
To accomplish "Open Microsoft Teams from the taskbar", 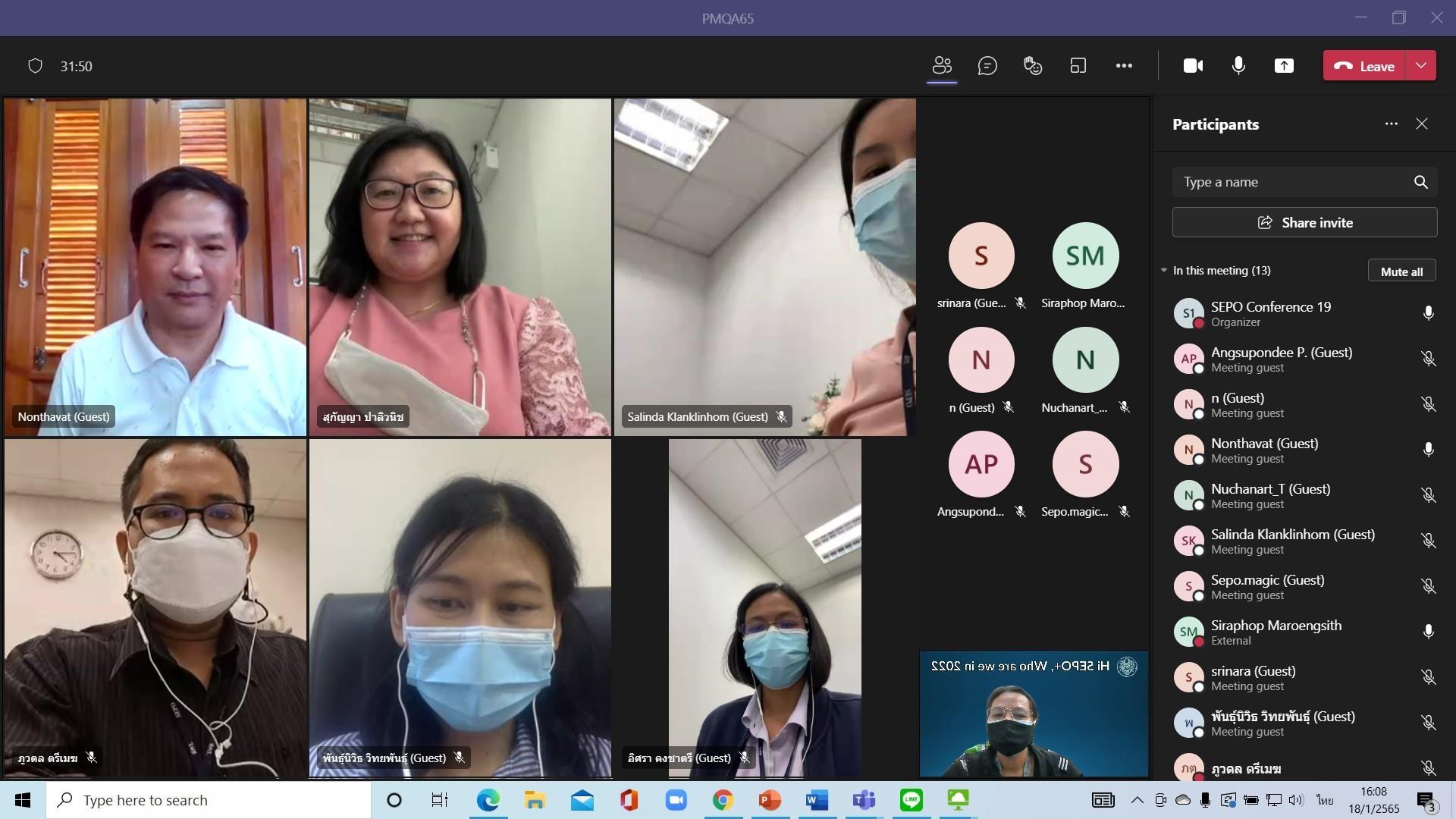I will 864,800.
